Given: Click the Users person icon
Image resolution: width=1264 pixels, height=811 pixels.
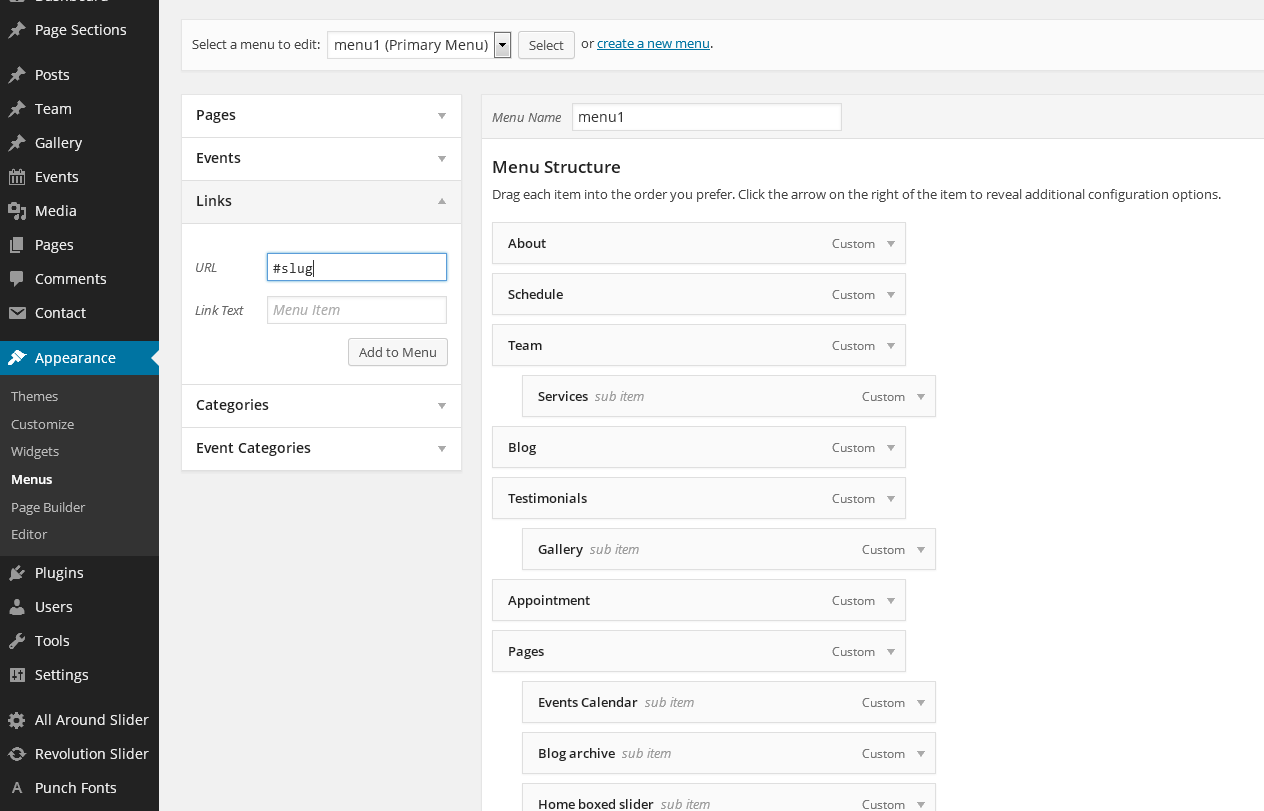Looking at the screenshot, I should [x=17, y=607].
